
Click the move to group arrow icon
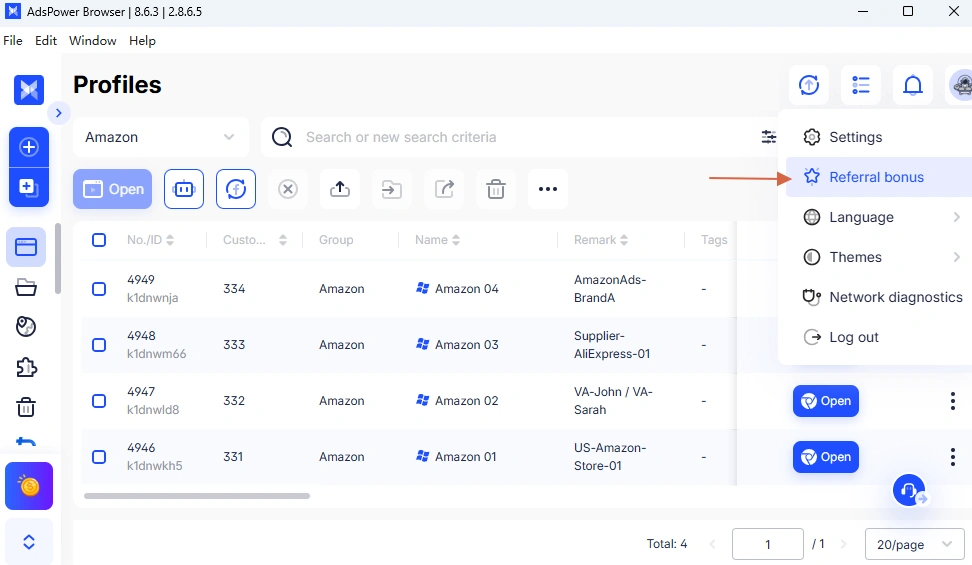click(392, 189)
